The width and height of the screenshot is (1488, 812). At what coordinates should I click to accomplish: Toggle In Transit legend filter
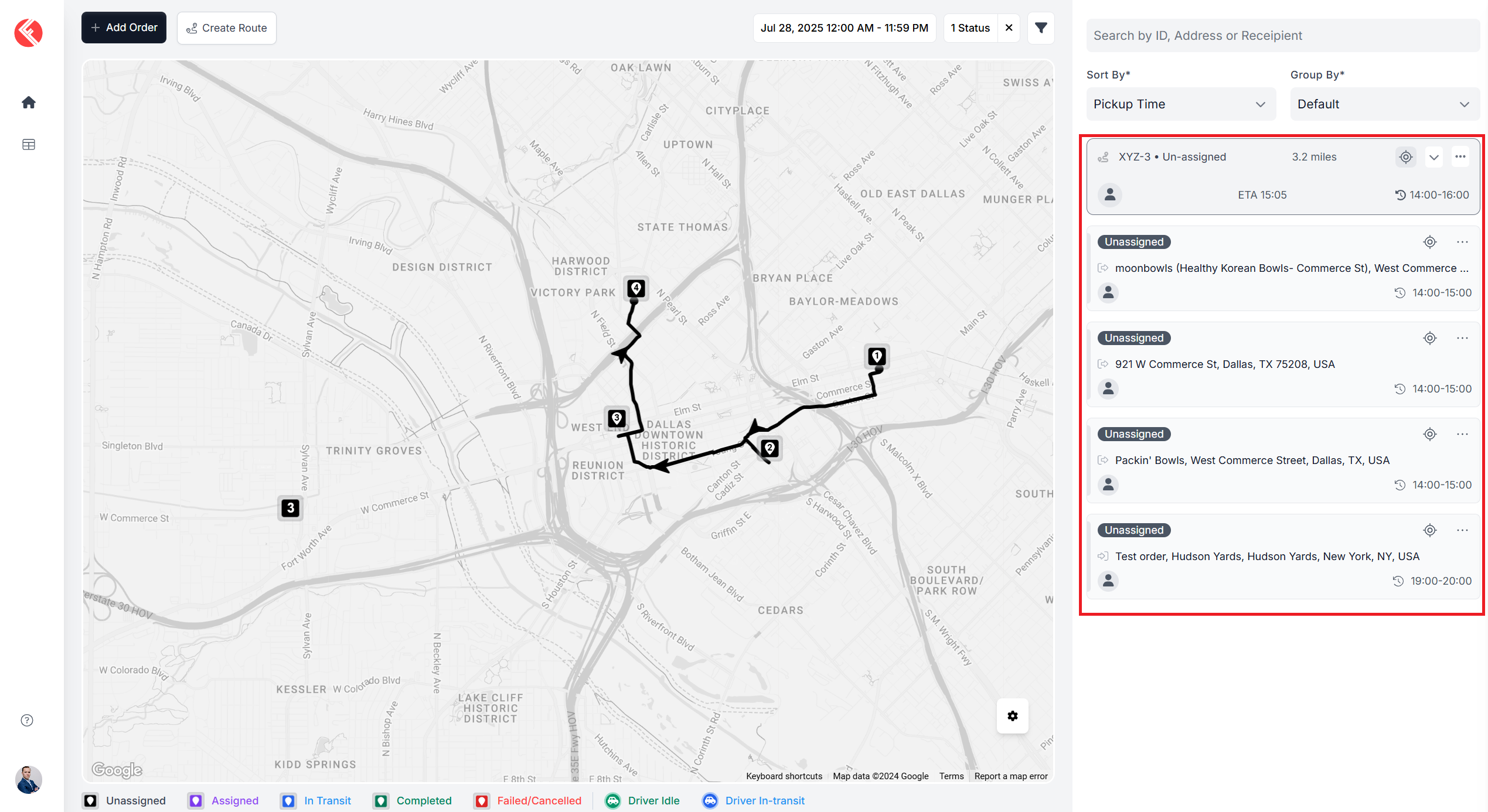tap(316, 800)
